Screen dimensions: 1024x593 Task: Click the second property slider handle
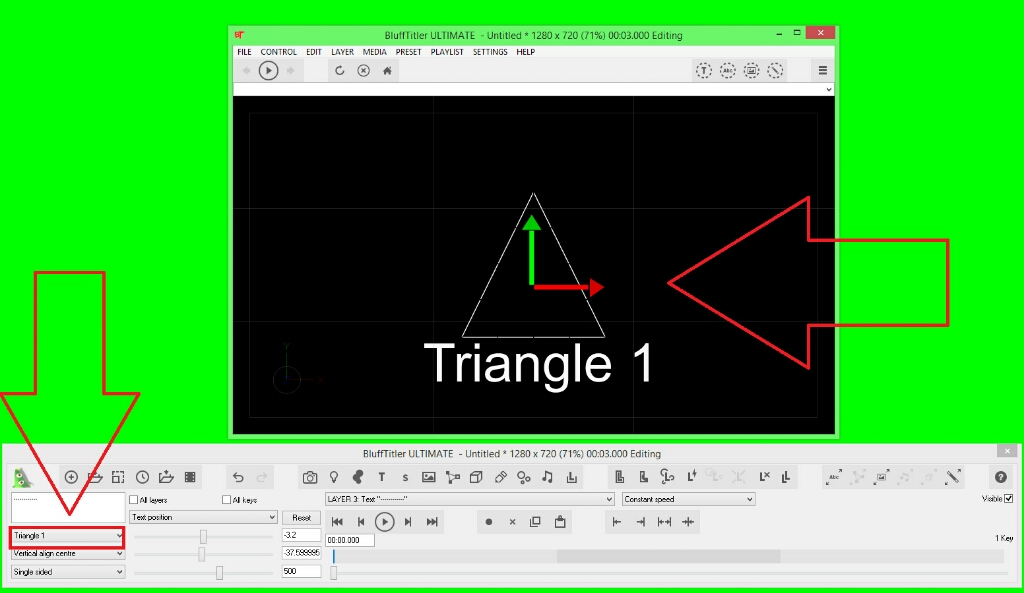pos(202,554)
